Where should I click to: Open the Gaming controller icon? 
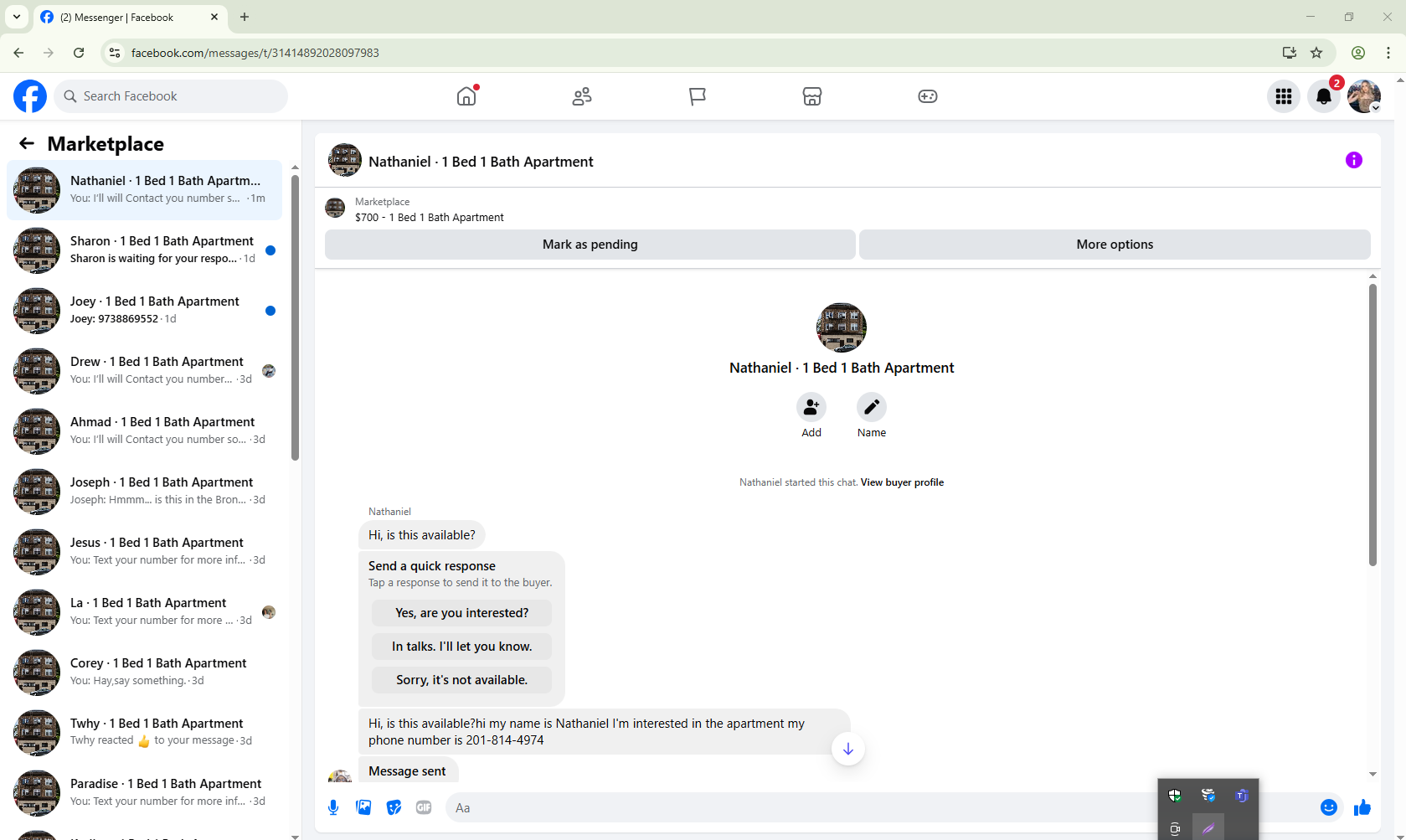(x=928, y=96)
